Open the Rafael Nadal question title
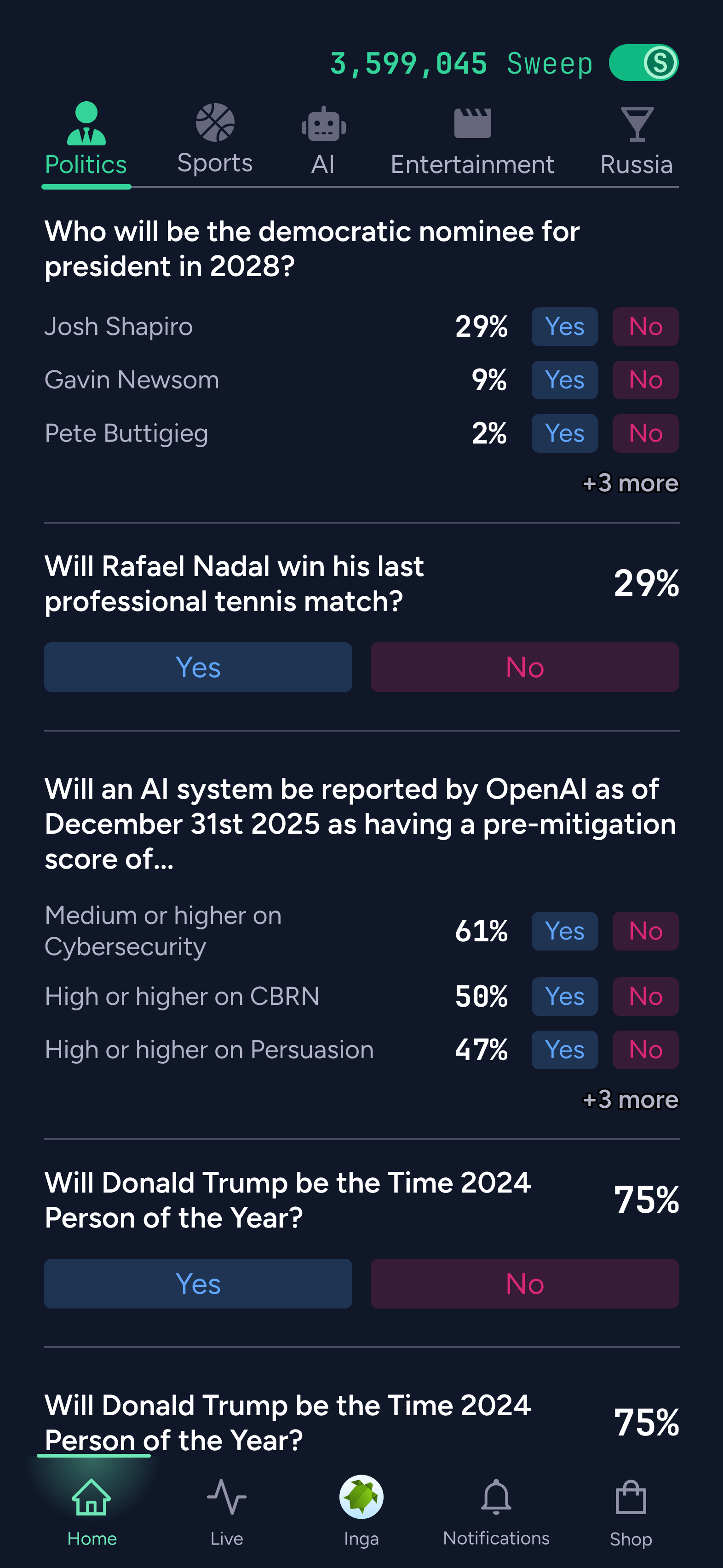This screenshot has height=1568, width=723. pos(234,584)
